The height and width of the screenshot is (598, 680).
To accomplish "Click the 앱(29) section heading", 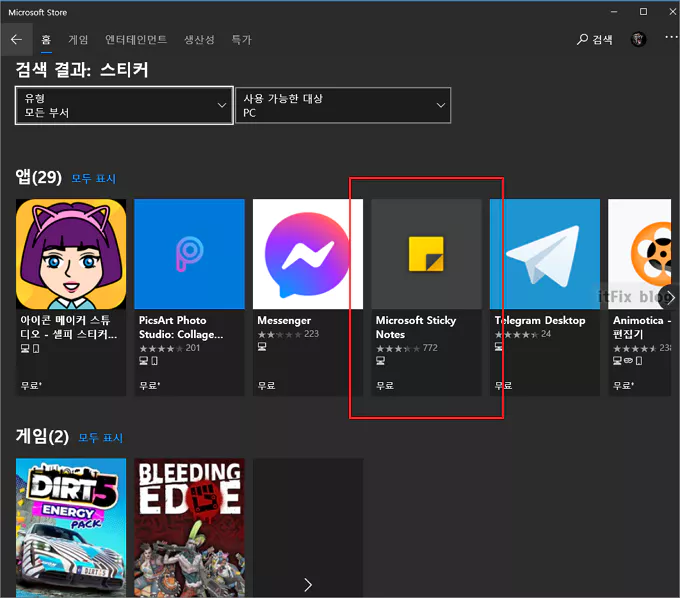I will tap(39, 177).
